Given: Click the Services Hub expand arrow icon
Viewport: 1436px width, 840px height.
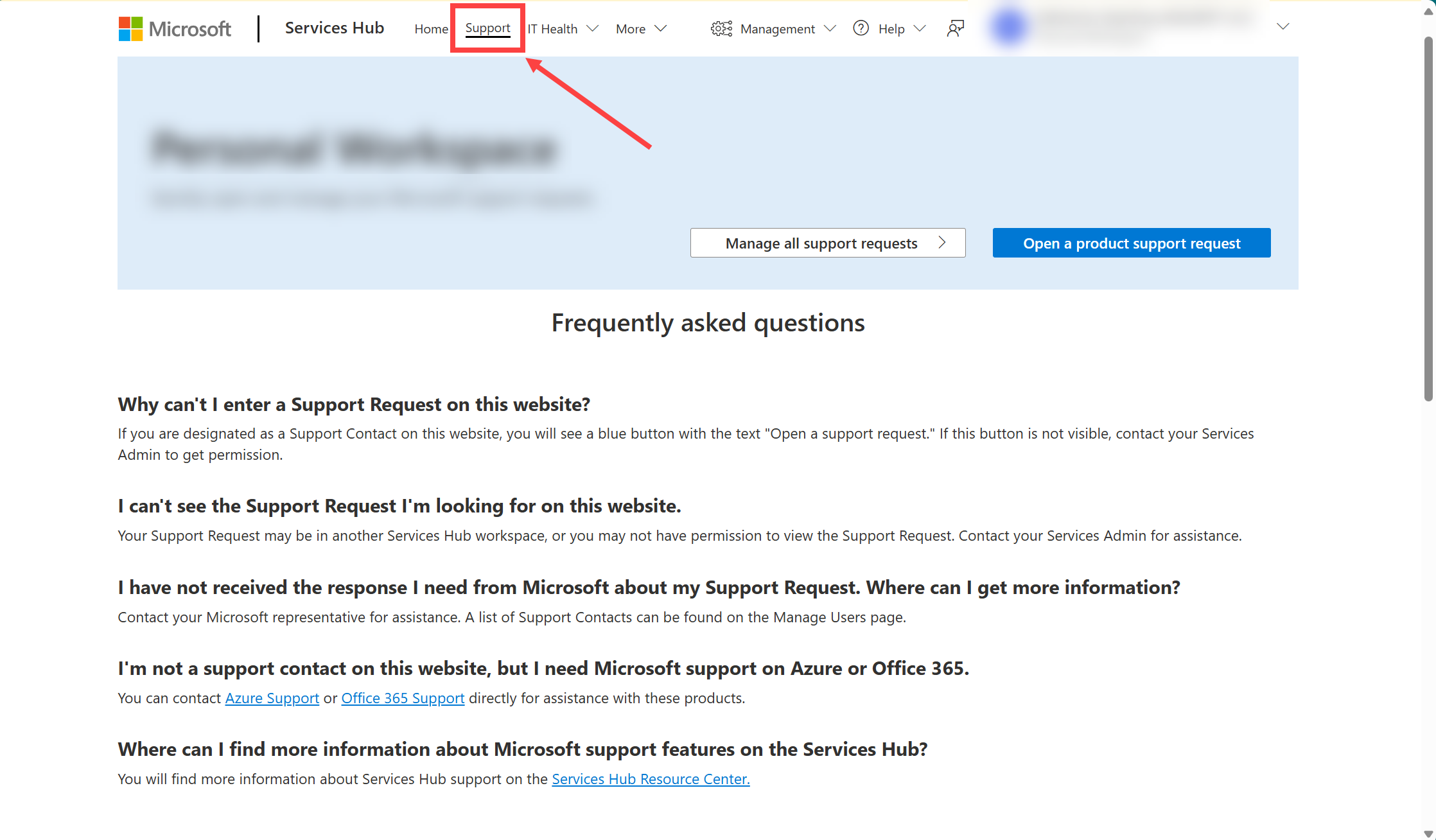Looking at the screenshot, I should coord(1283,27).
